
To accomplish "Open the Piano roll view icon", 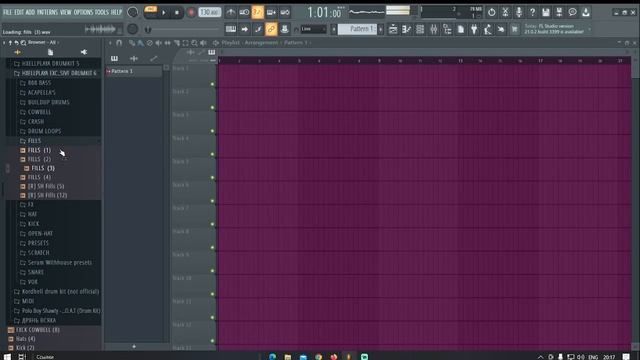I will [x=407, y=29].
